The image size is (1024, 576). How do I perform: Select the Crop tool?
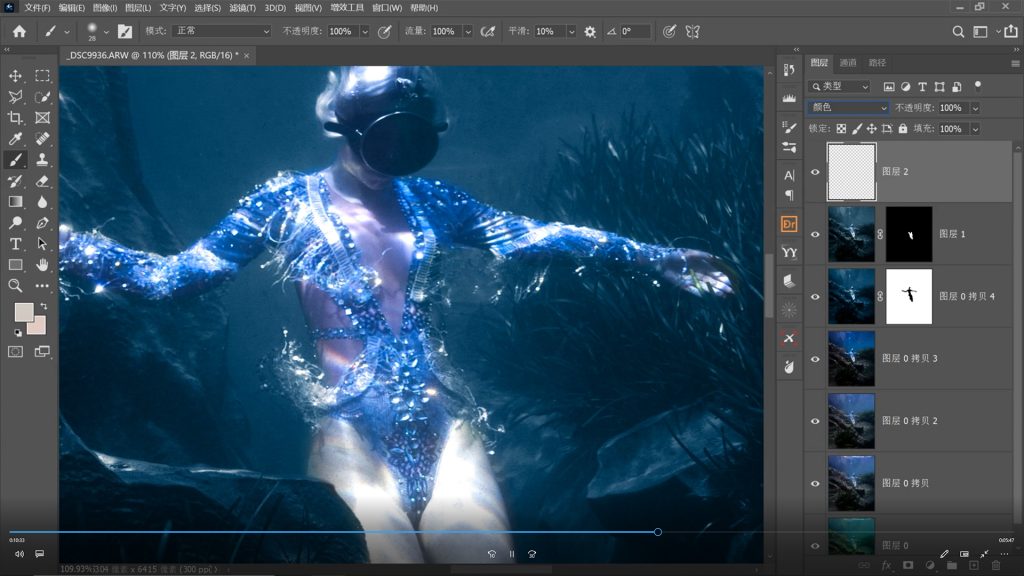(x=15, y=118)
